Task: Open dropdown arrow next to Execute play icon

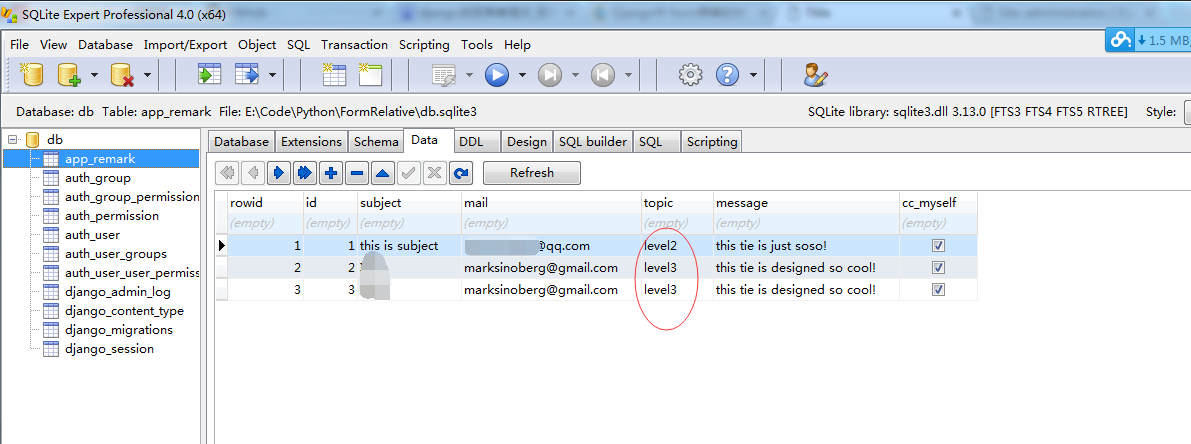Action: point(522,74)
